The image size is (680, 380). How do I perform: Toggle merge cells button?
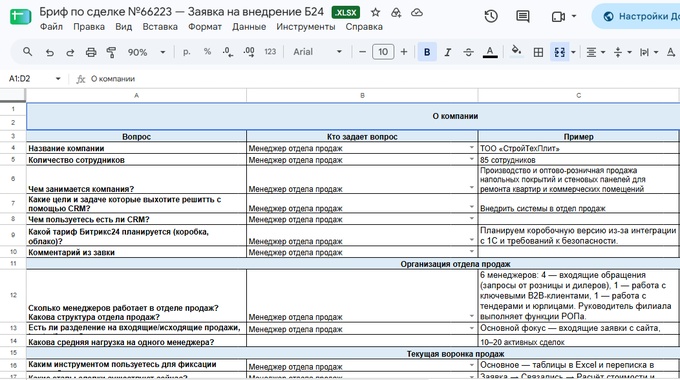559,52
